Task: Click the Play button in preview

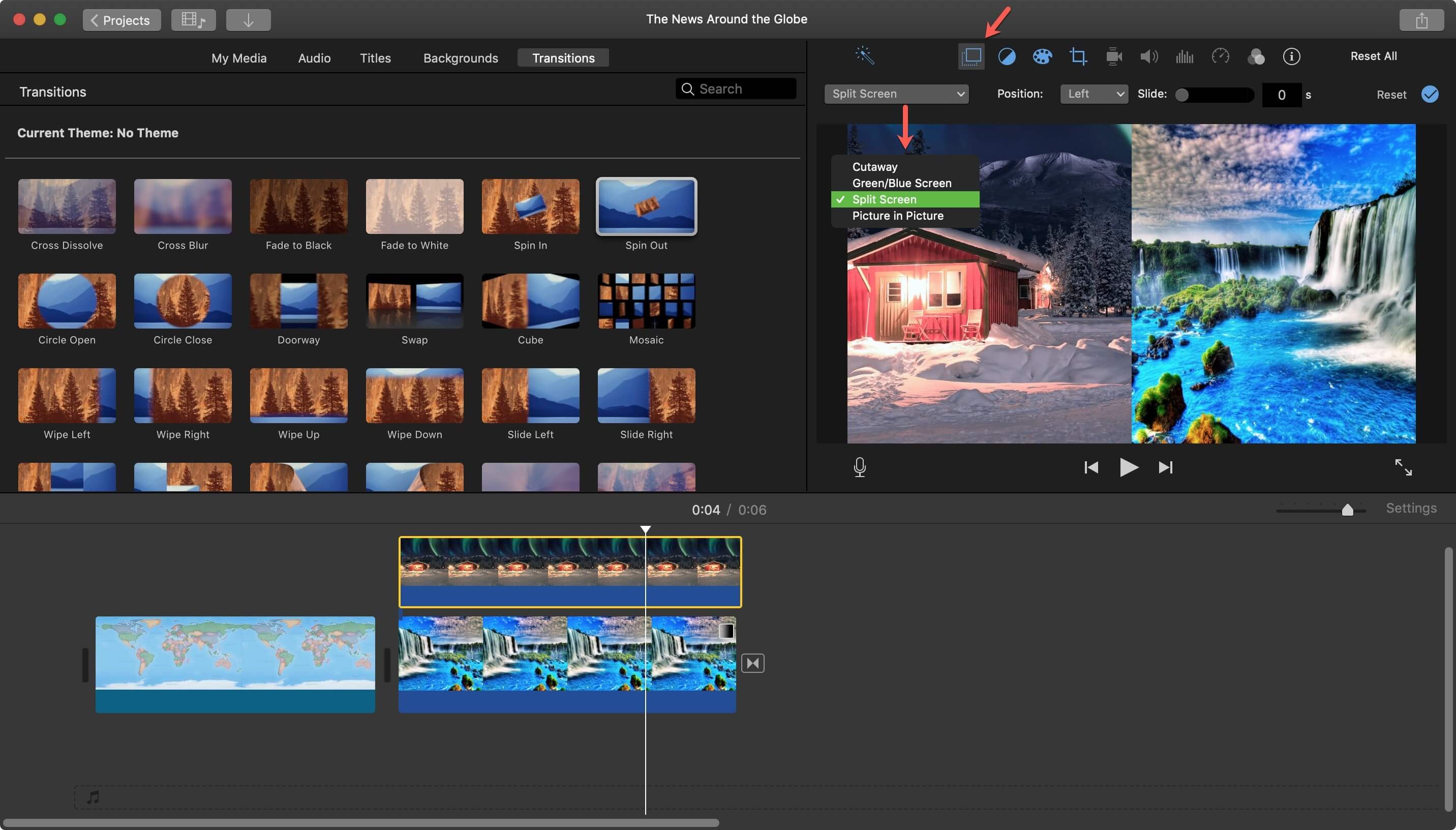Action: pyautogui.click(x=1128, y=466)
